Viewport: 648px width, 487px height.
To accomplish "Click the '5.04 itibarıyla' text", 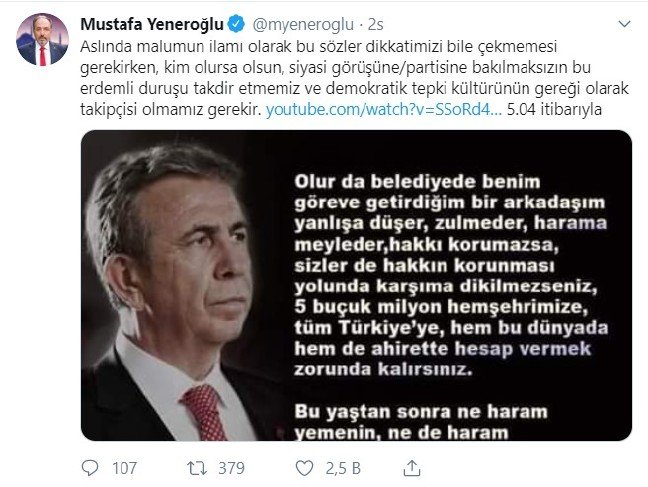I will pyautogui.click(x=554, y=110).
